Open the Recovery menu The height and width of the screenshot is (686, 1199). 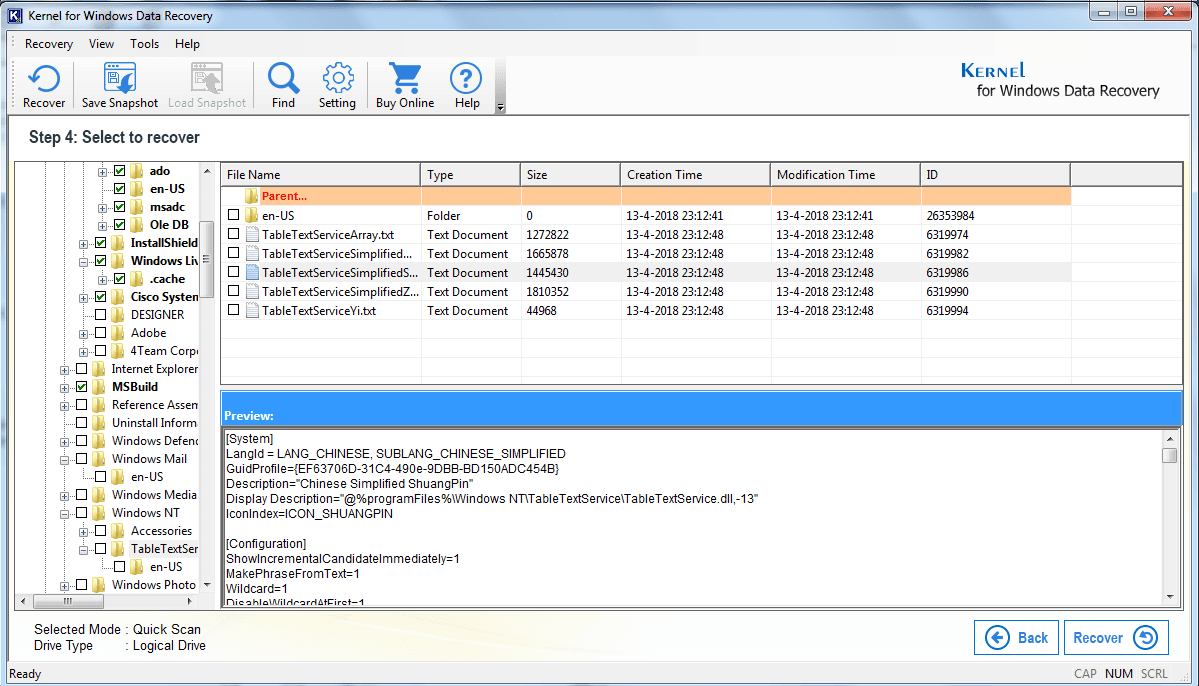coord(49,44)
